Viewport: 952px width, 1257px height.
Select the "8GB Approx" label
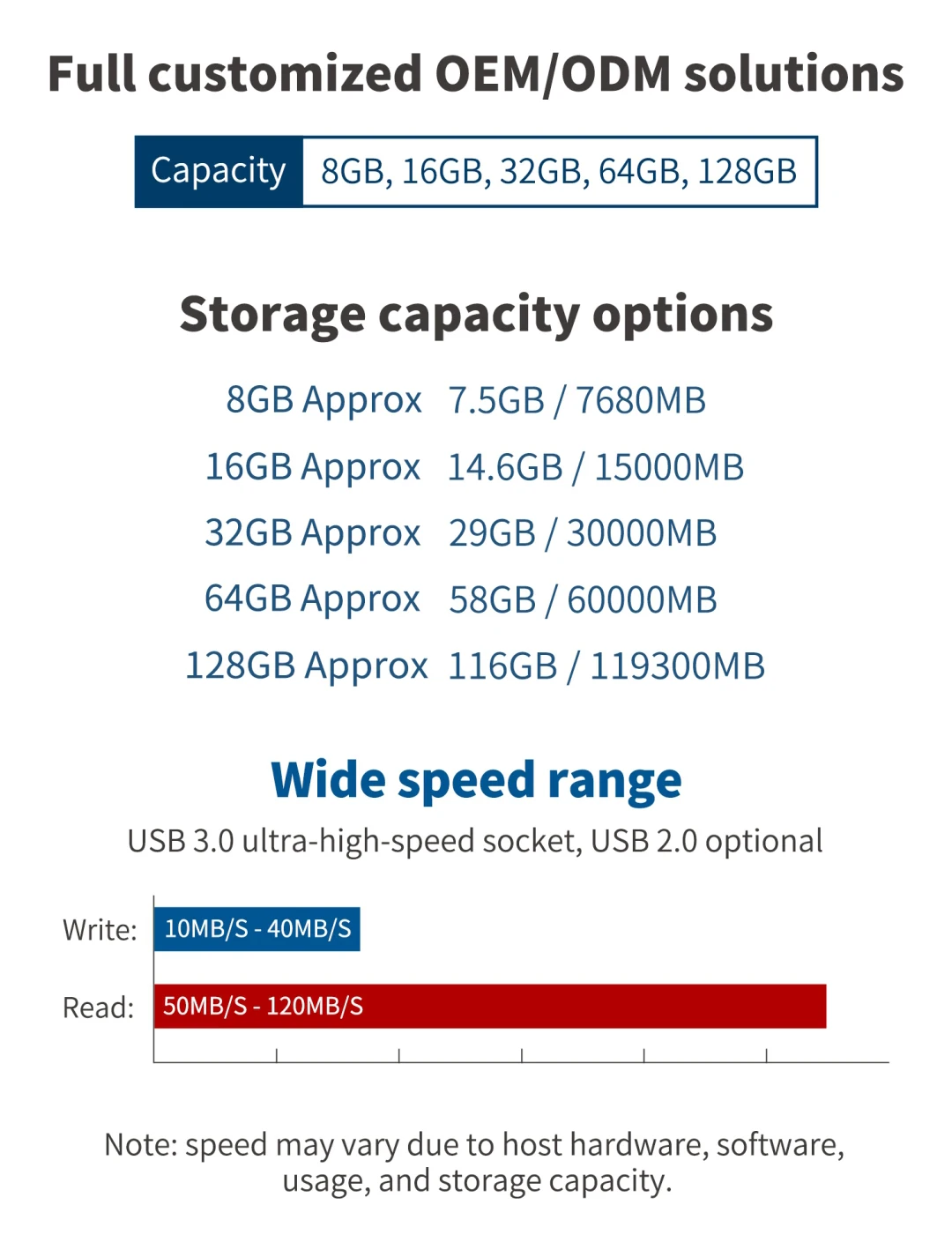pos(324,400)
